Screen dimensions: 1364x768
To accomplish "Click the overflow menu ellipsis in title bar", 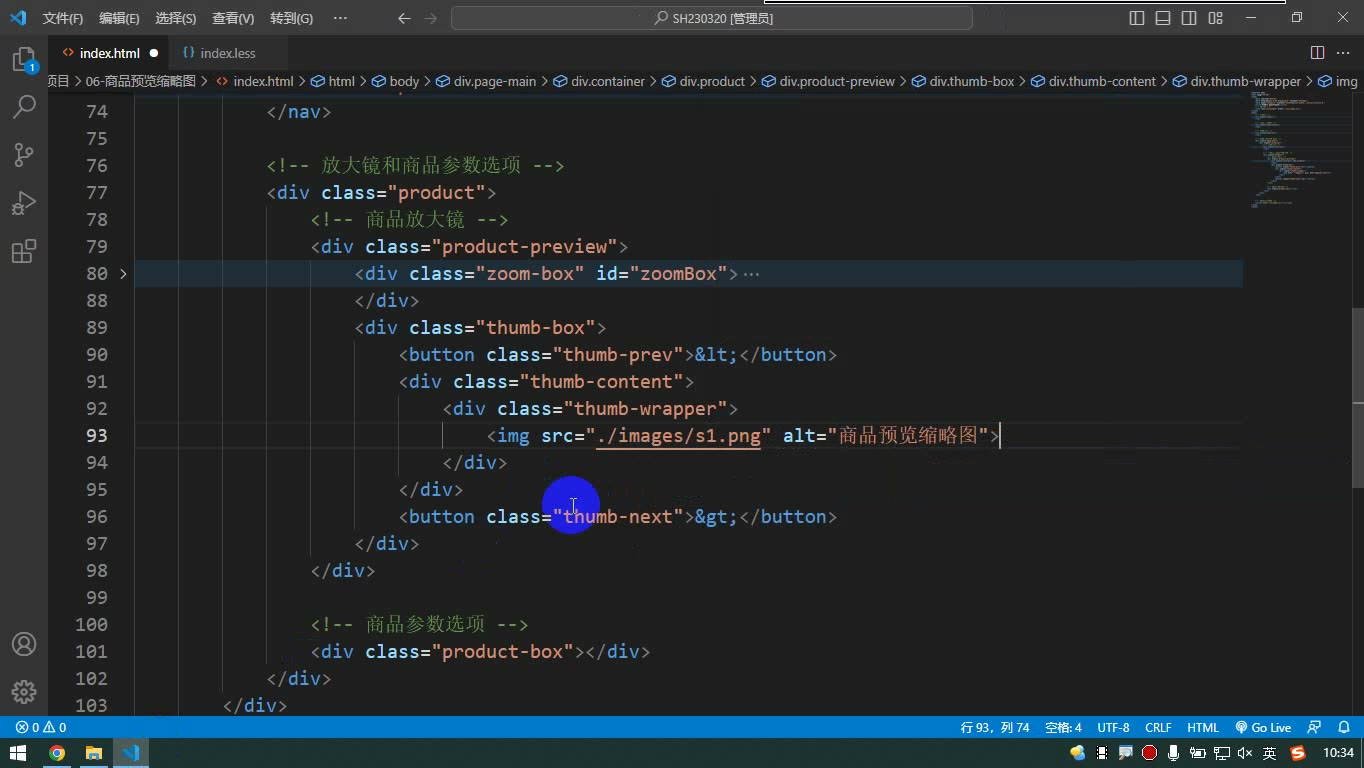I will coord(340,18).
